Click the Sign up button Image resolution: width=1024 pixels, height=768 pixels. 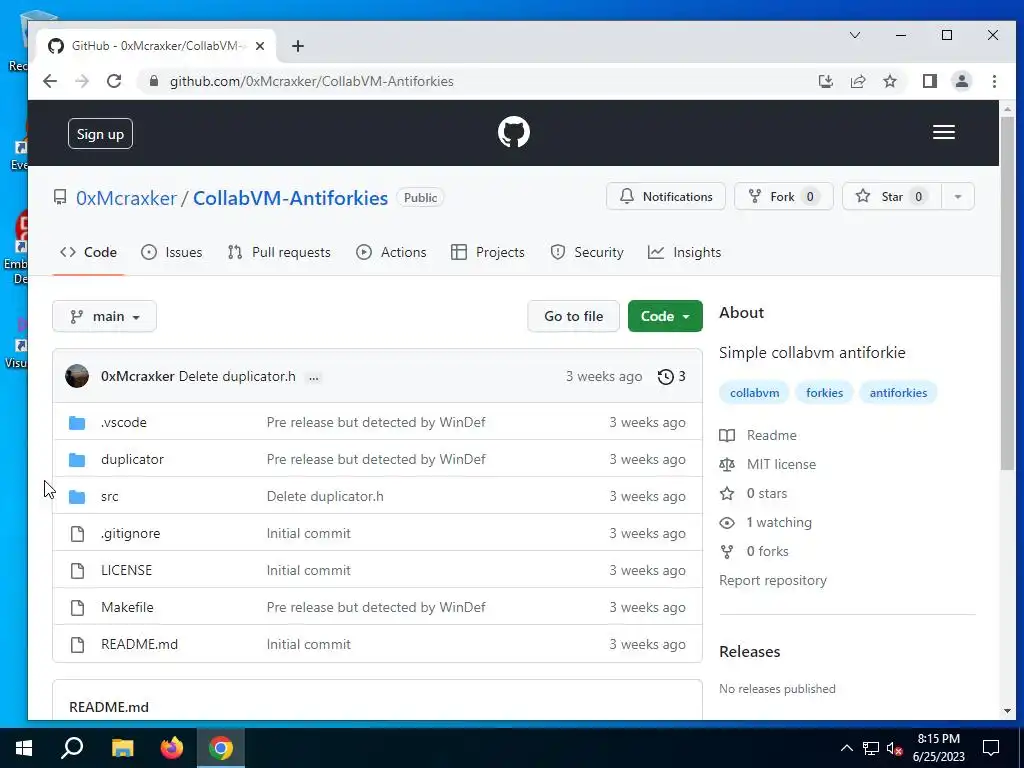coord(100,134)
